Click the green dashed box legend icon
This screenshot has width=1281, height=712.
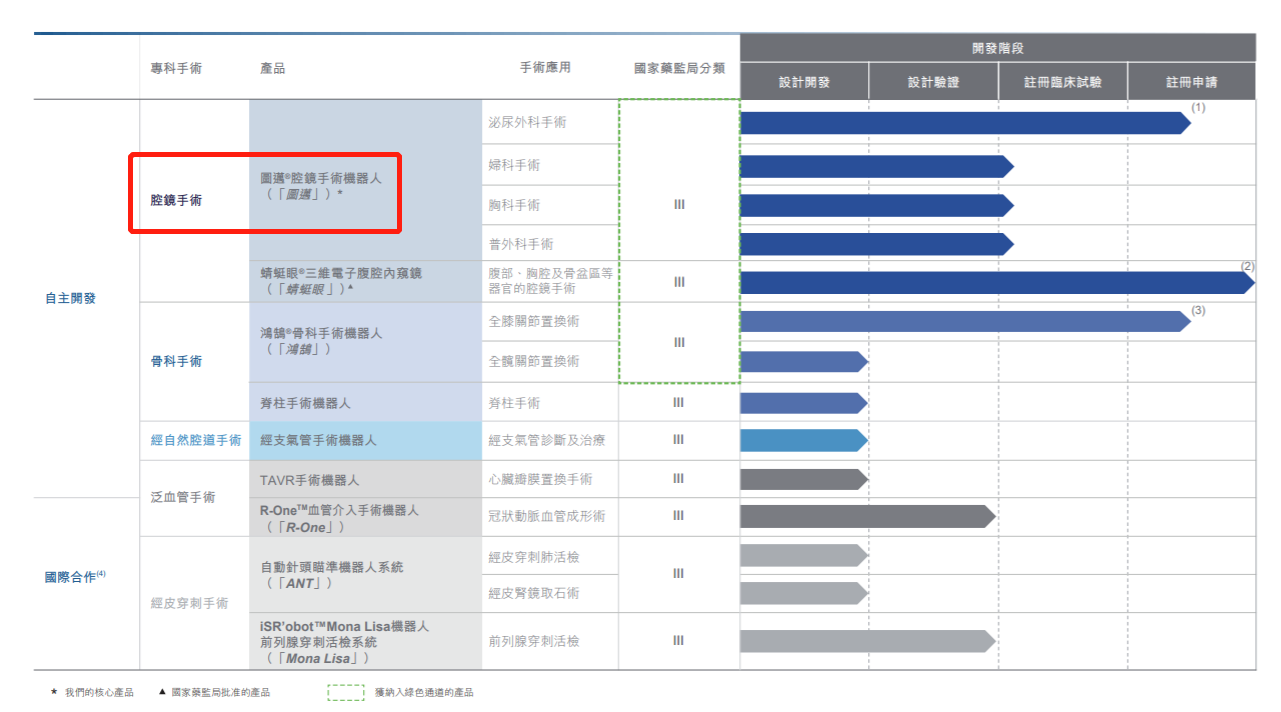[345, 692]
